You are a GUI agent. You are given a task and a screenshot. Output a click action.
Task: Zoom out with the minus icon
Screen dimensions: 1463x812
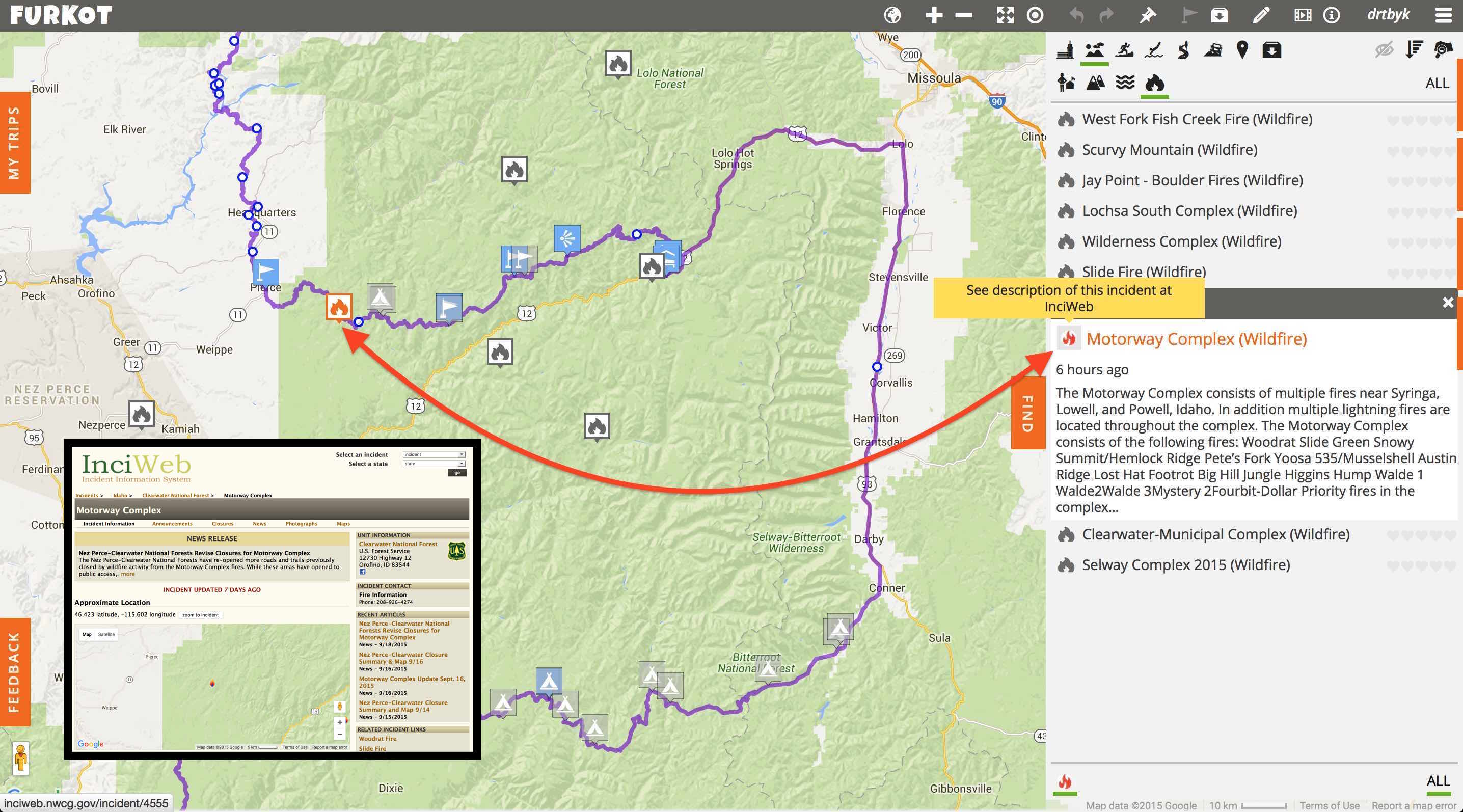coord(964,15)
